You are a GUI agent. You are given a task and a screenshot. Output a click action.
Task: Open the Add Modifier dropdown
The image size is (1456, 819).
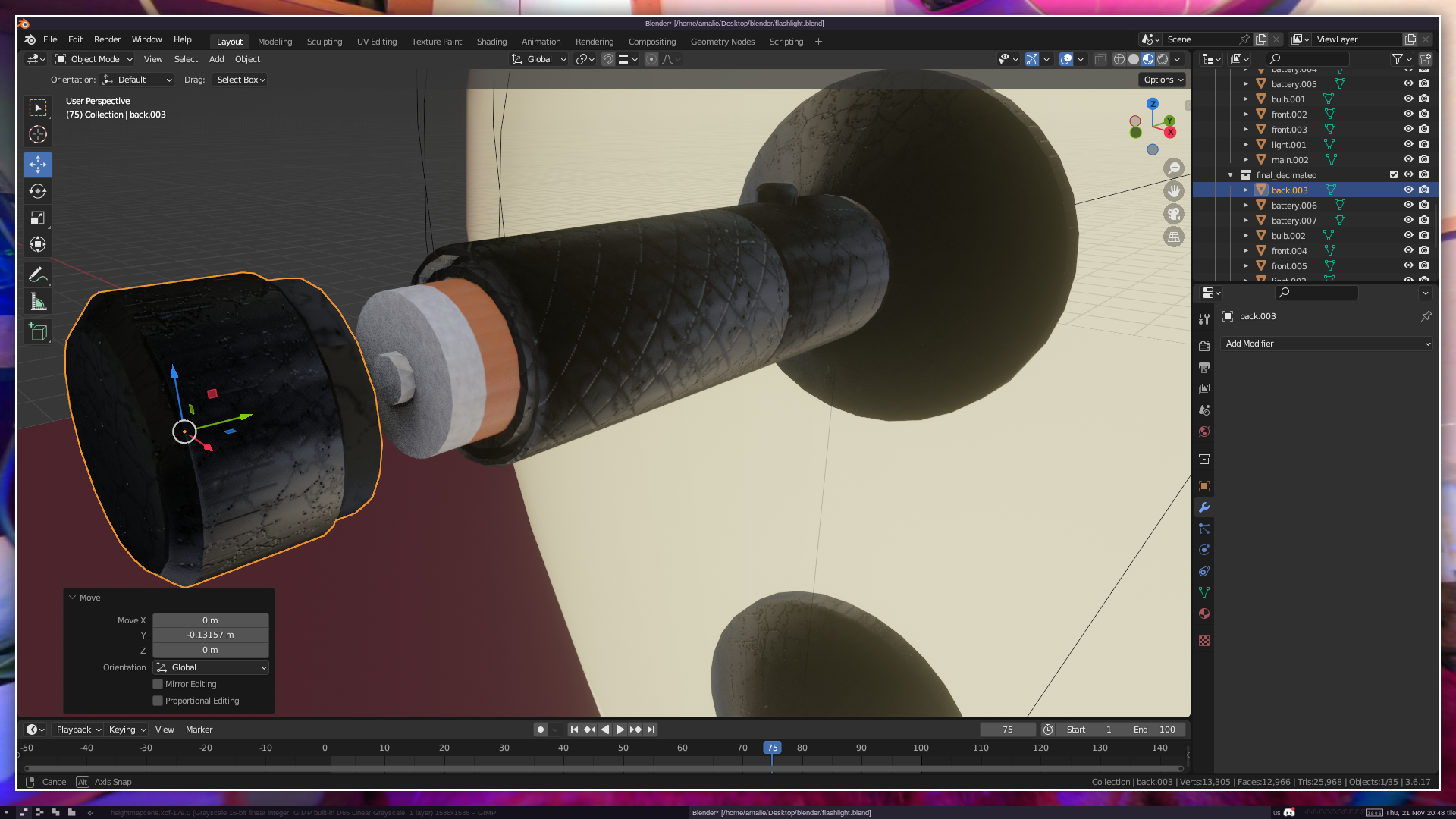[1327, 344]
